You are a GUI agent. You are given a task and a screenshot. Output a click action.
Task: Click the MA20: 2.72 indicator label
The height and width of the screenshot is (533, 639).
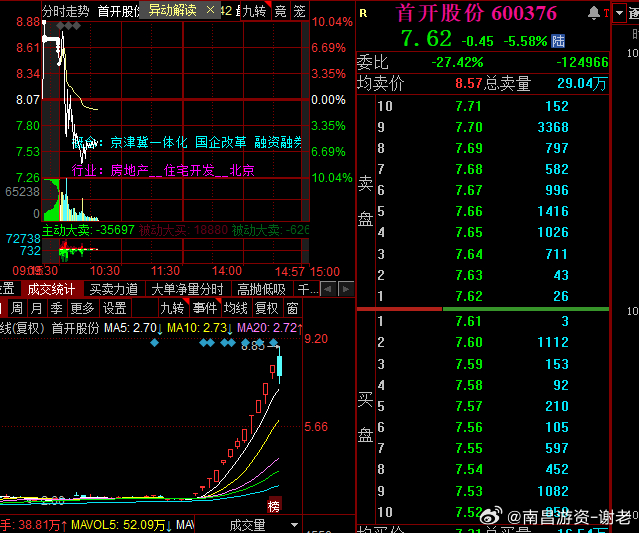(270, 328)
